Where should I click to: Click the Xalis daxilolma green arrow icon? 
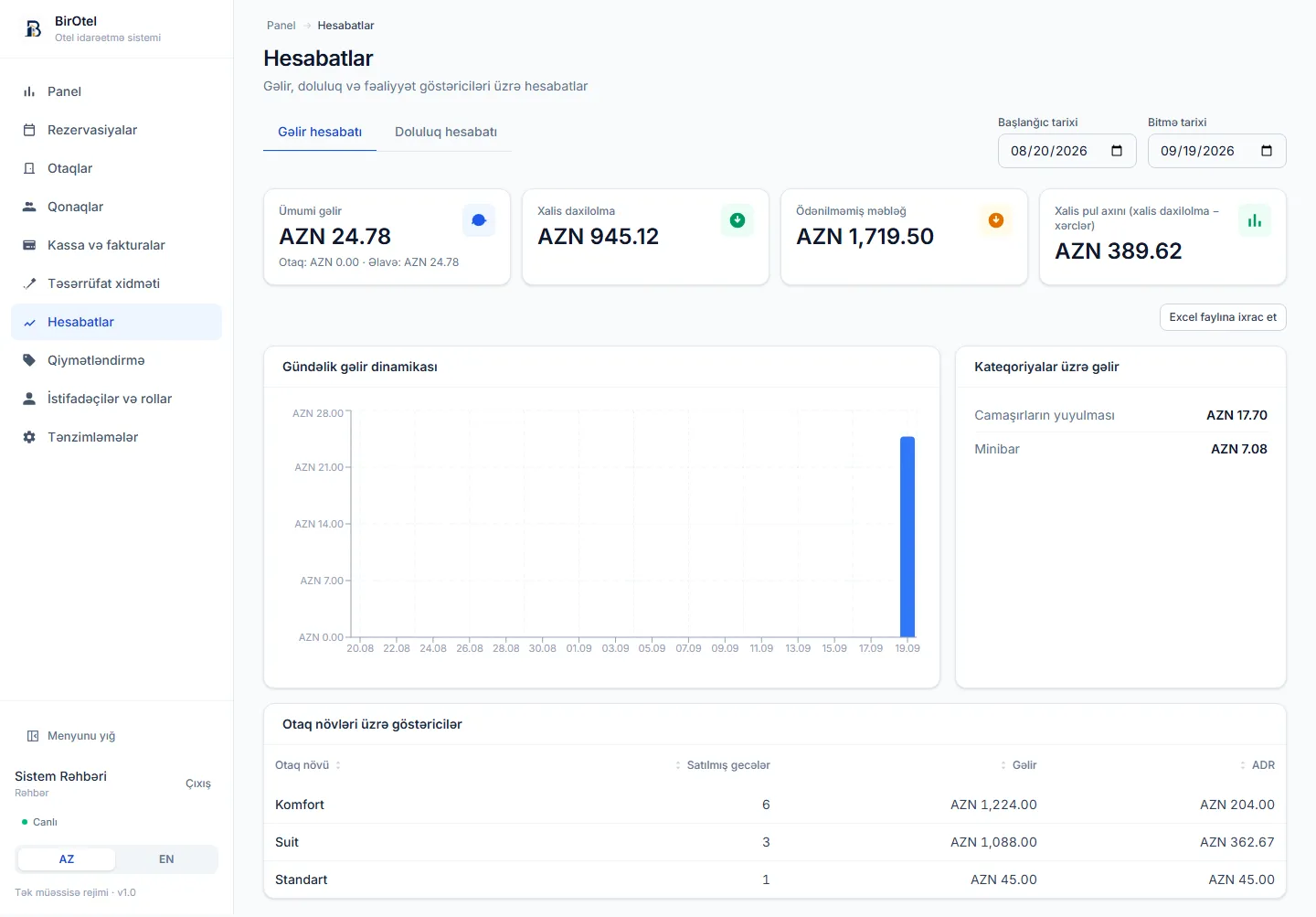738,220
